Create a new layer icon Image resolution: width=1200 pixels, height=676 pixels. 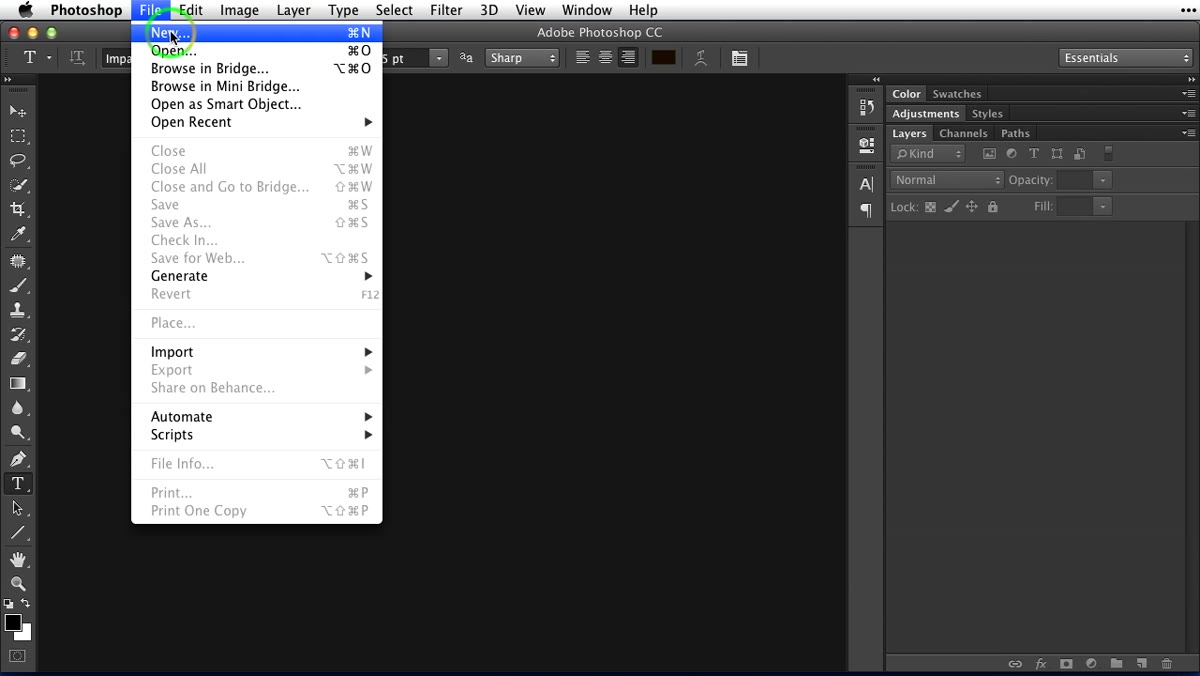pyautogui.click(x=1141, y=664)
